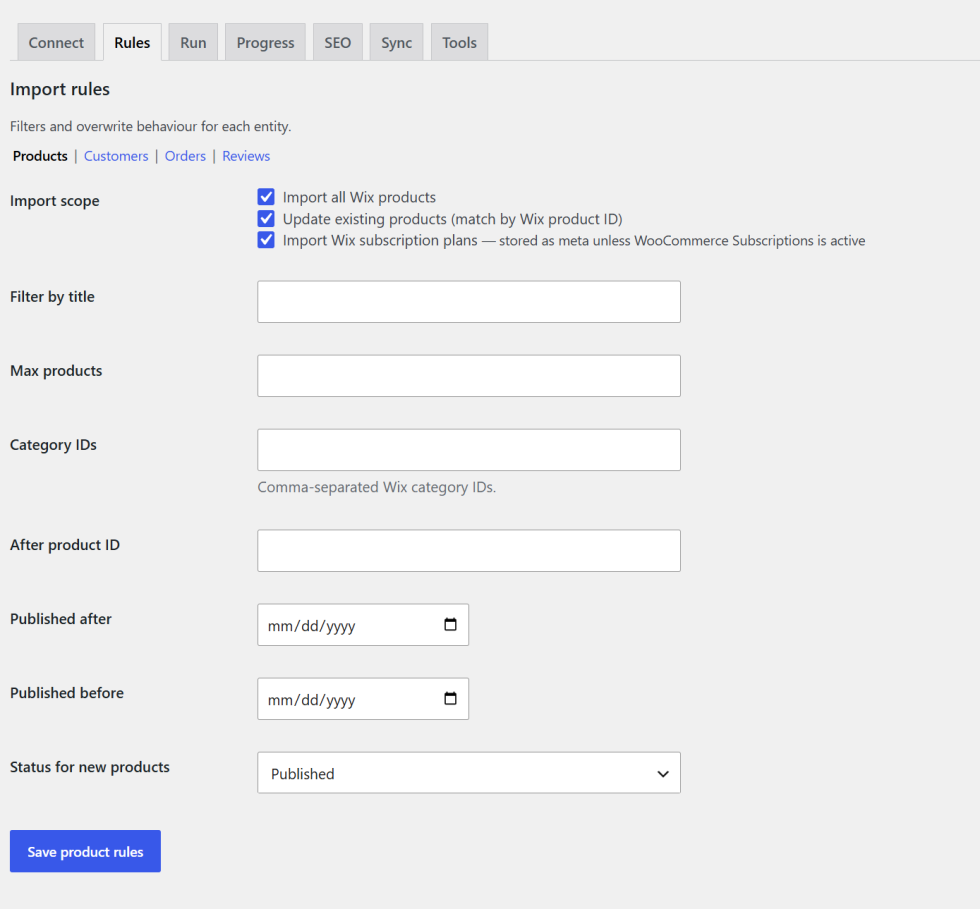Click the Comma-separated Wix category IDs hint

[377, 487]
